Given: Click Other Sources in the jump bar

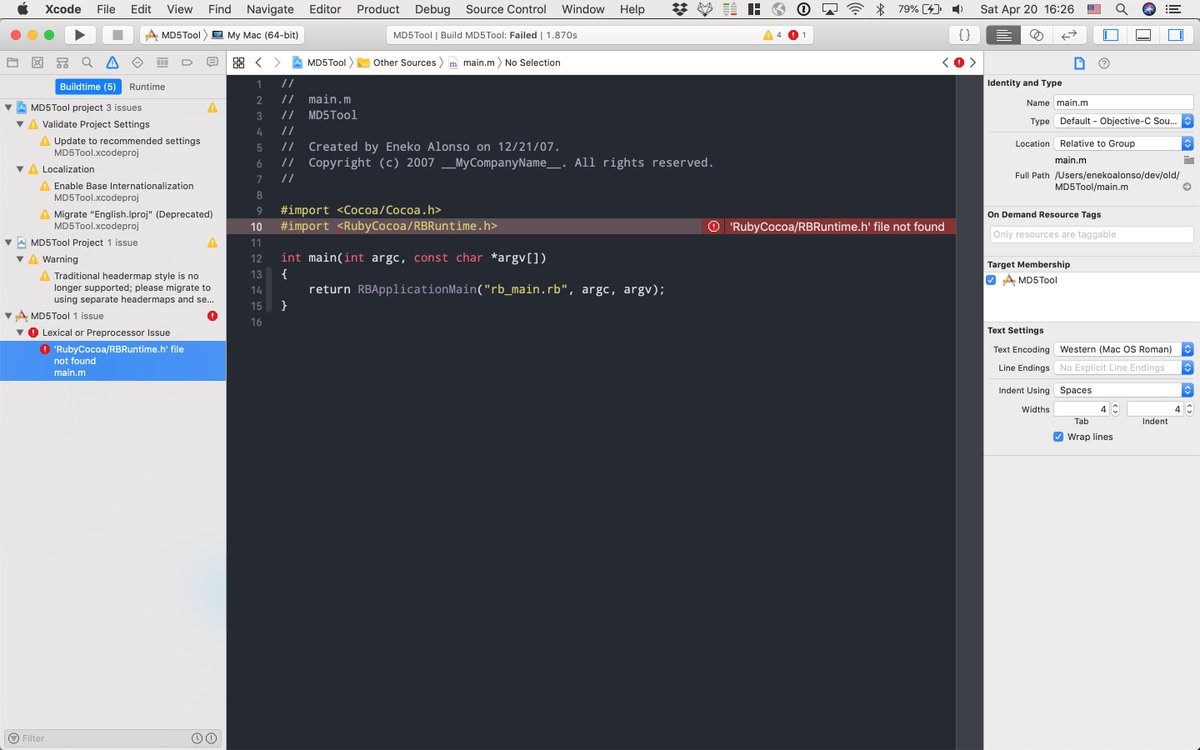Looking at the screenshot, I should click(x=397, y=62).
